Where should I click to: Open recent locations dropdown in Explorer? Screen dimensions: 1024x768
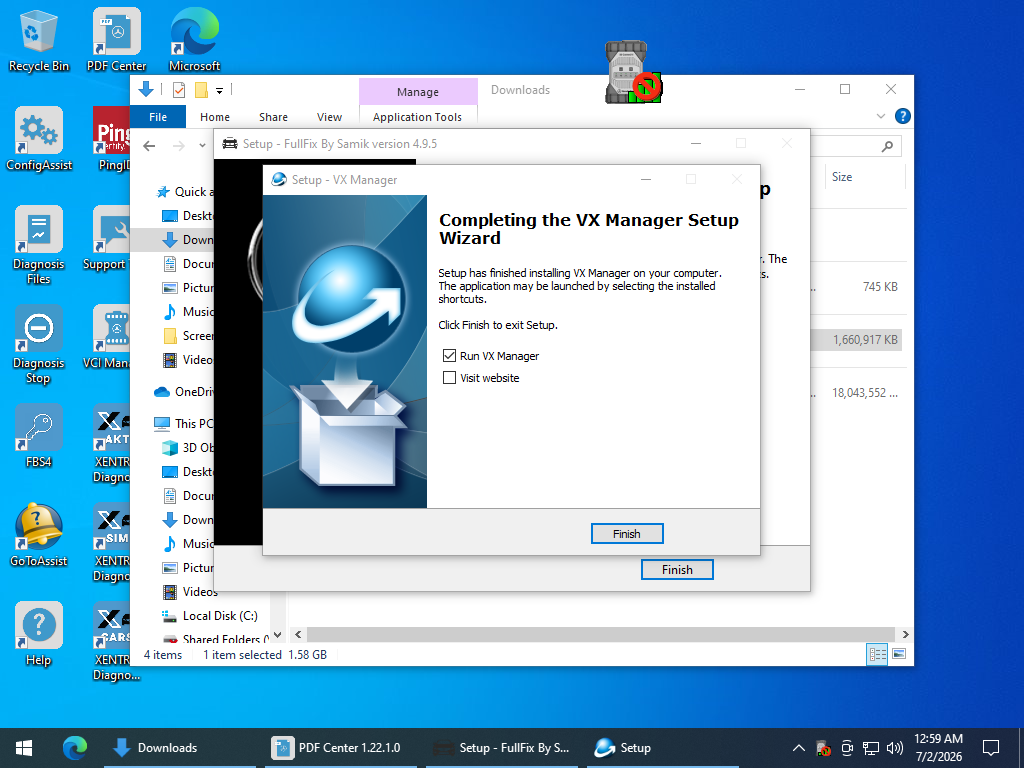[202, 146]
